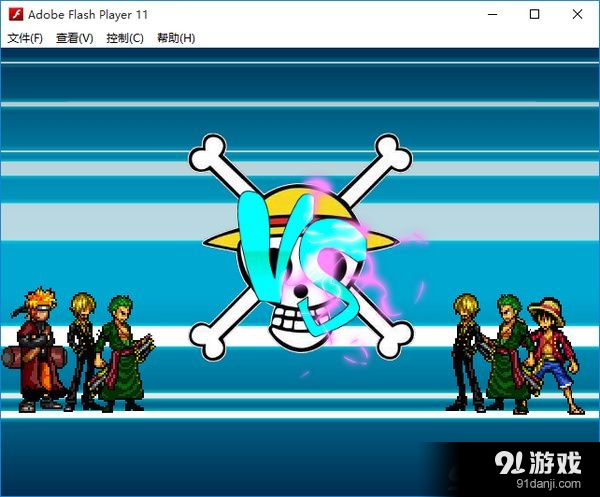Click the VS logo on the skull
Viewport: 600px width, 497px height.
302,263
